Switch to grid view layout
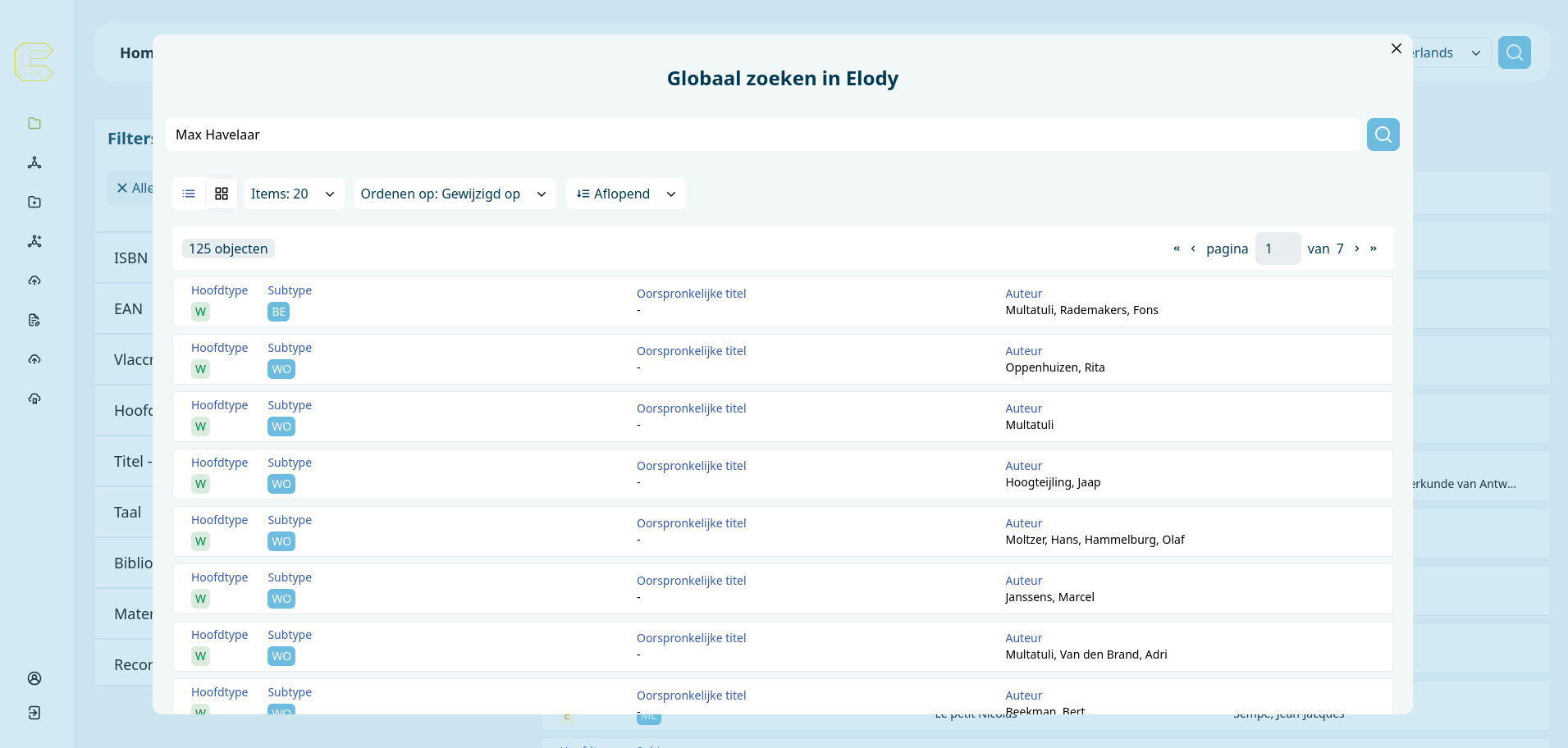The image size is (1568, 748). [222, 194]
